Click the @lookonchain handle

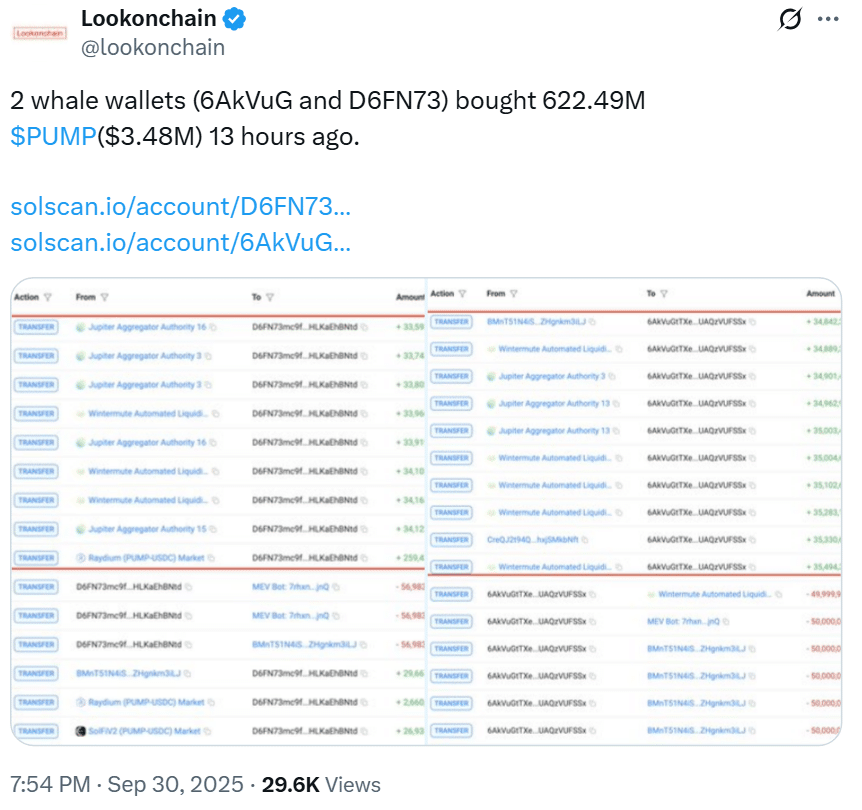coord(152,47)
